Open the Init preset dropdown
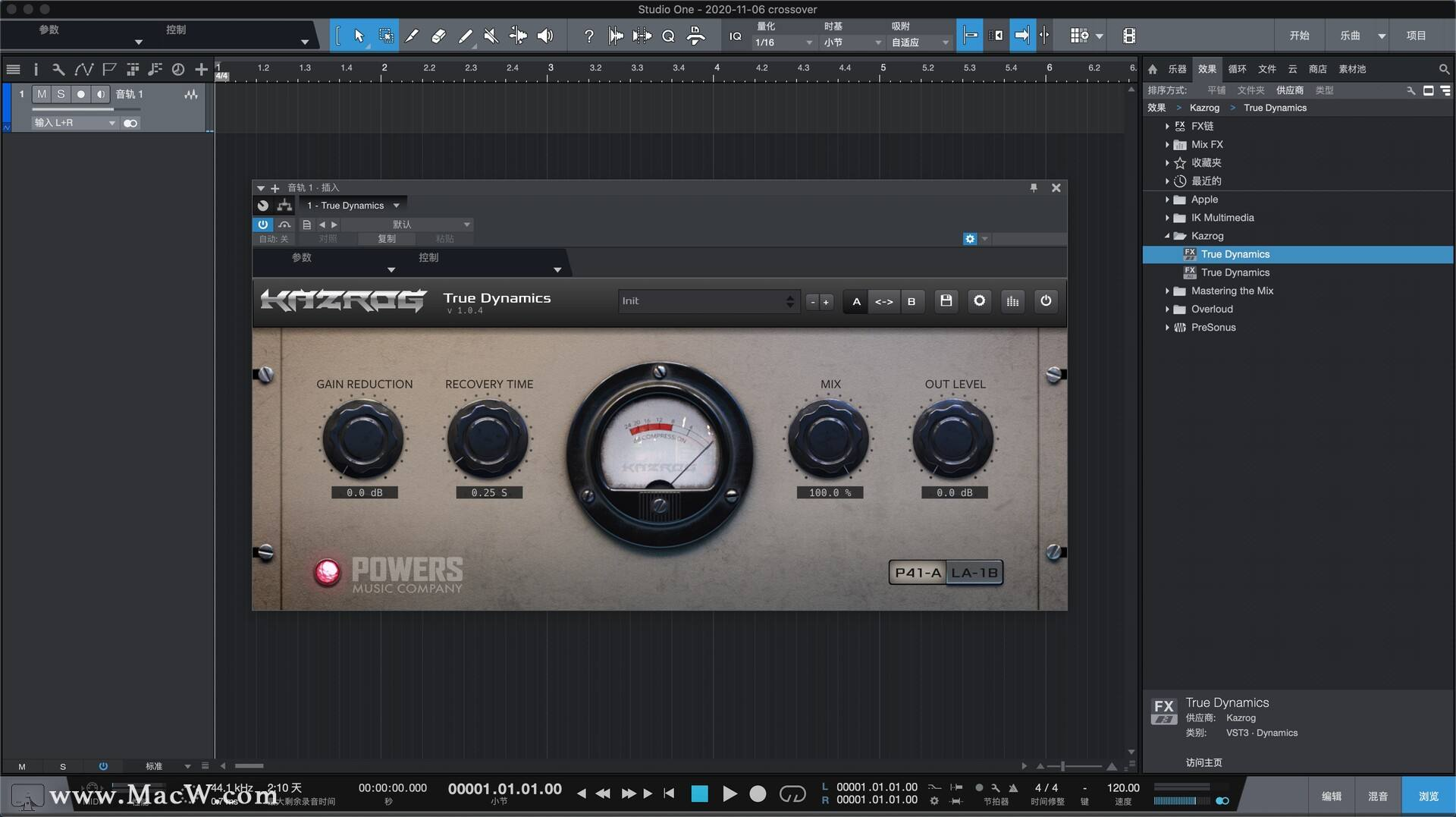Viewport: 1456px width, 817px height. (708, 301)
